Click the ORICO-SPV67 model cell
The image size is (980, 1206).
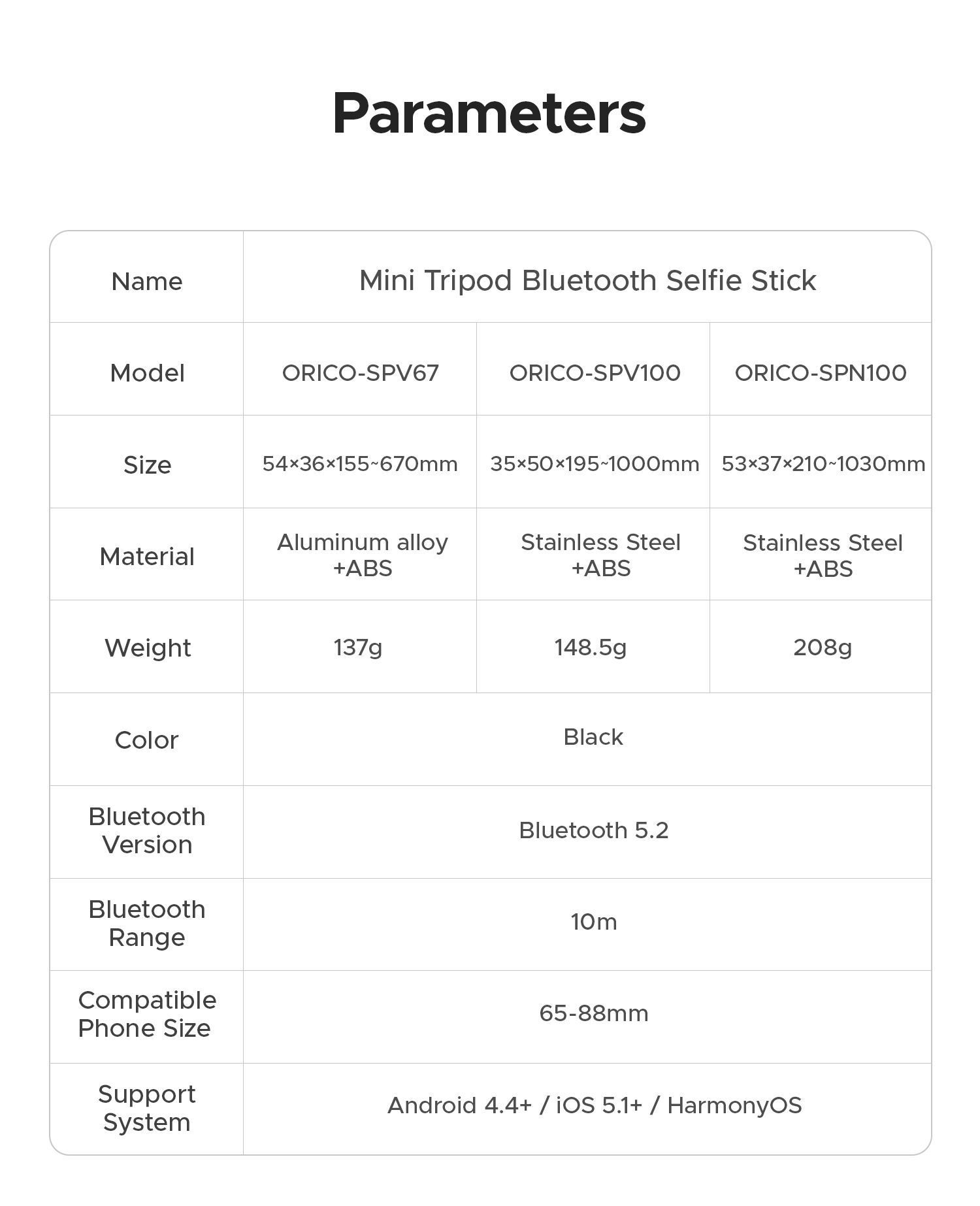[360, 372]
